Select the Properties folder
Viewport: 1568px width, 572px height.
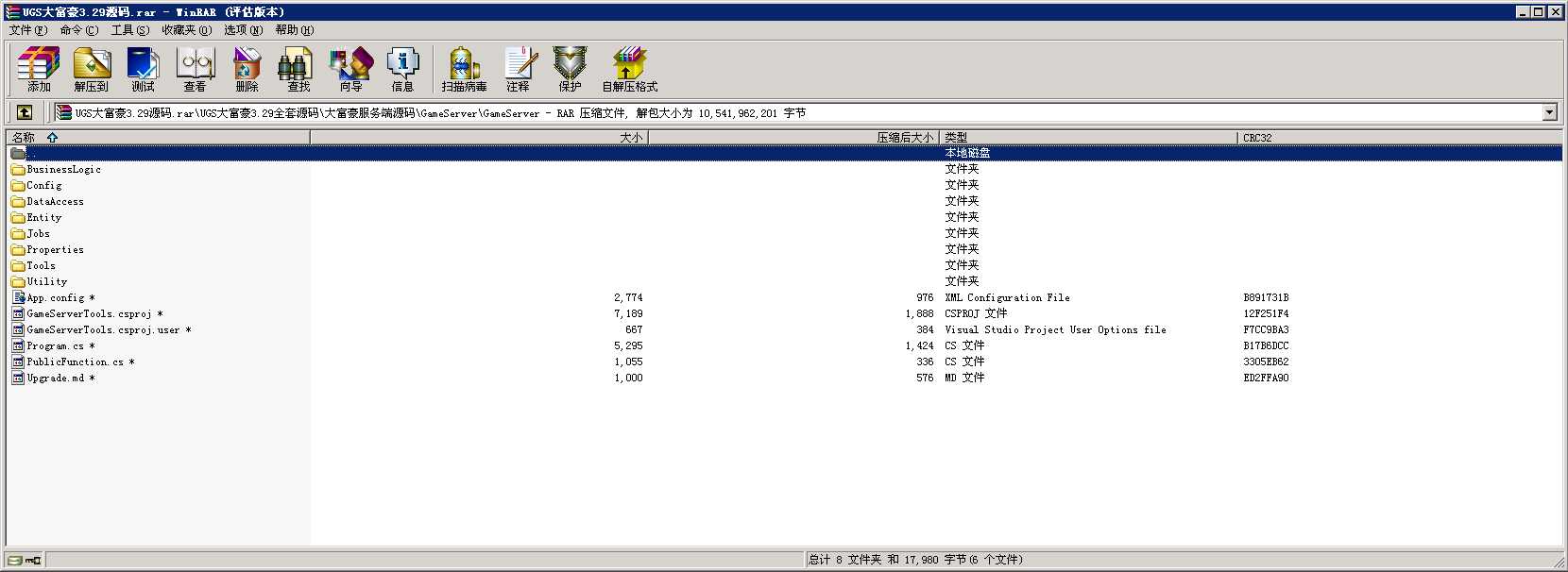coord(55,250)
